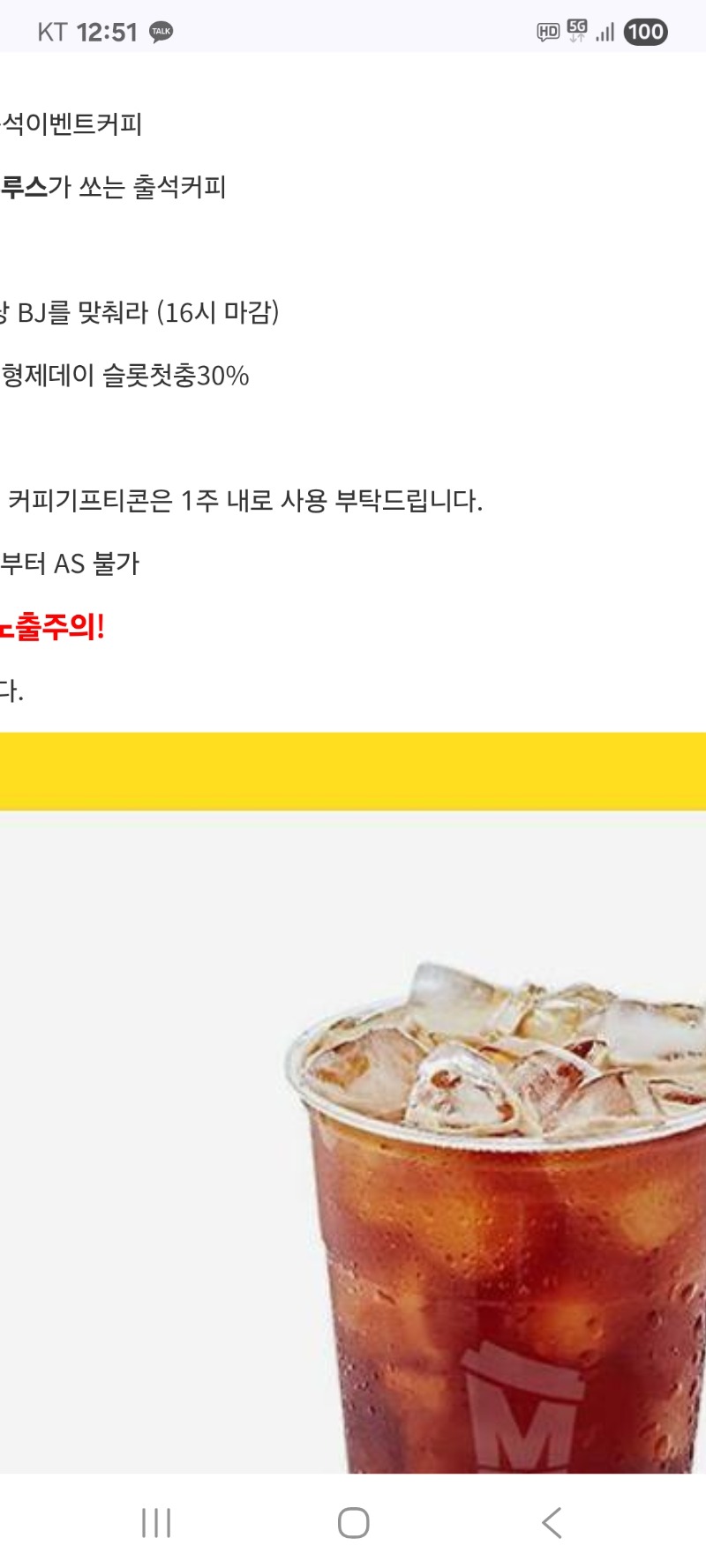
Task: Tap the BJ를 맞춰라 (16시 마감) line
Action: (139, 312)
